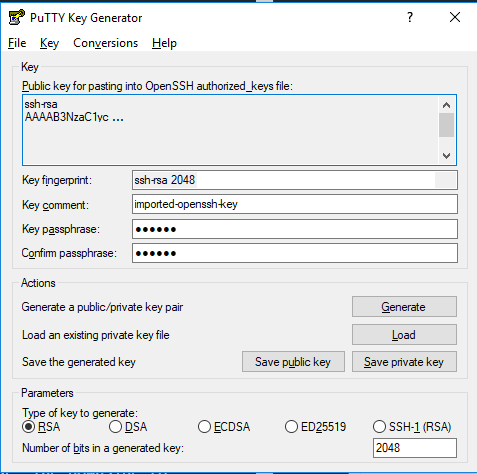Open the Conversions menu
The height and width of the screenshot is (474, 477).
(x=105, y=43)
